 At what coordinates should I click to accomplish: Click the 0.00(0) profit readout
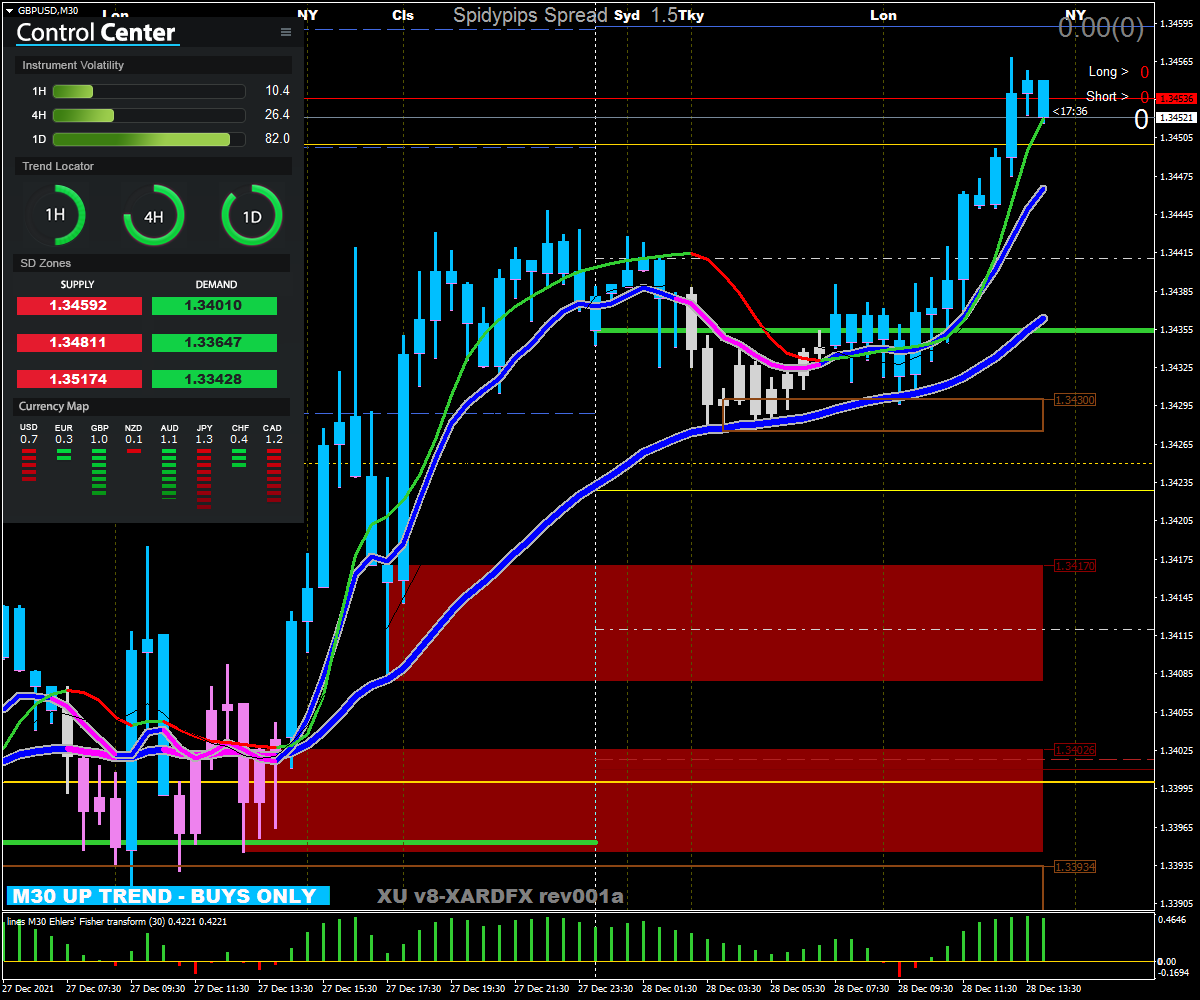pyautogui.click(x=1101, y=28)
